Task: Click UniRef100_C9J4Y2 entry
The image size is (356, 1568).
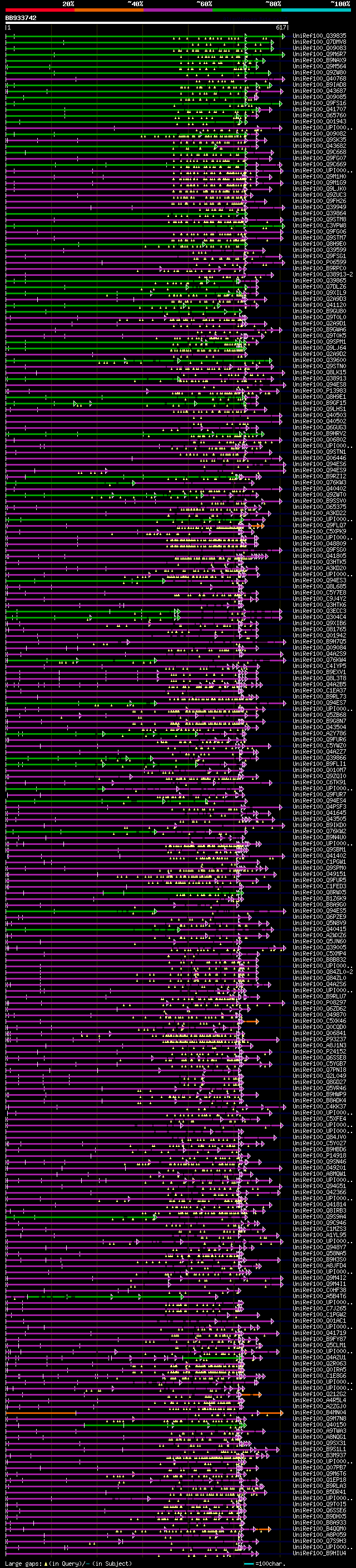Action: tap(319, 599)
